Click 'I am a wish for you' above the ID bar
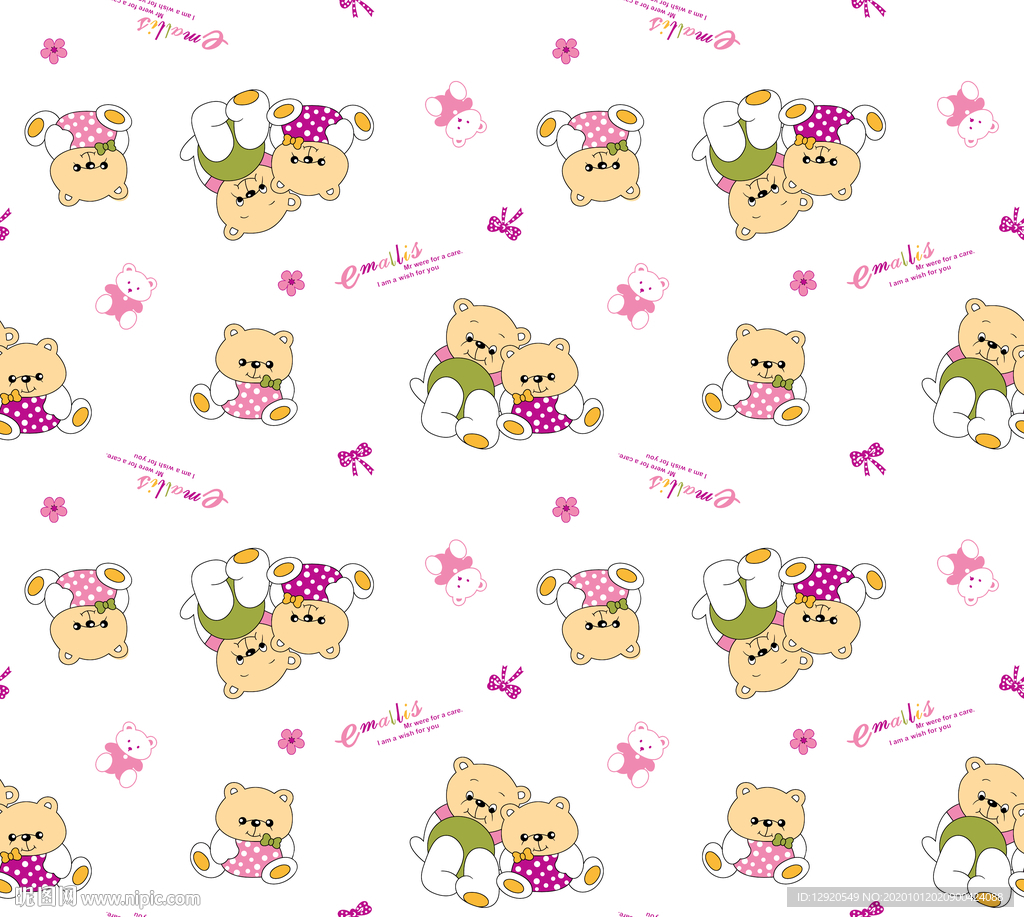 click(920, 735)
